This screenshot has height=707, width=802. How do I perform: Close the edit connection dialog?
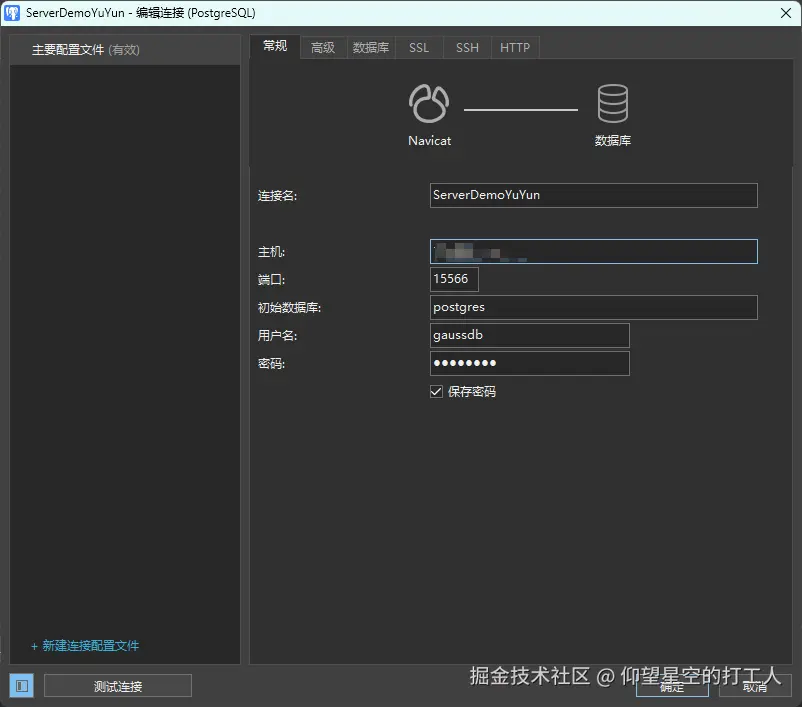(x=786, y=13)
